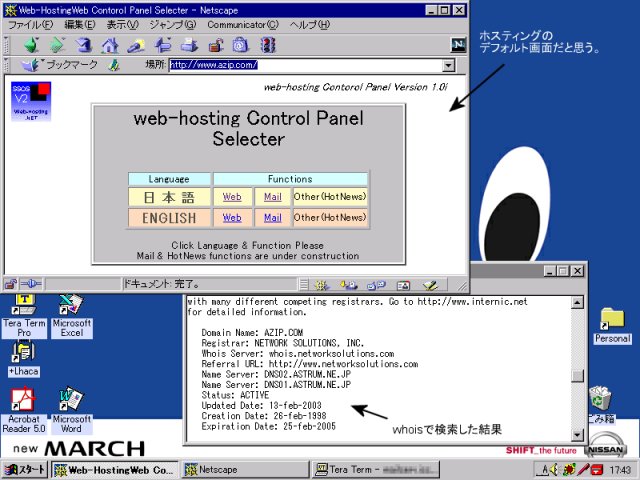Select the +Lhaca desktop shortcut
This screenshot has width=640, height=480.
24,359
